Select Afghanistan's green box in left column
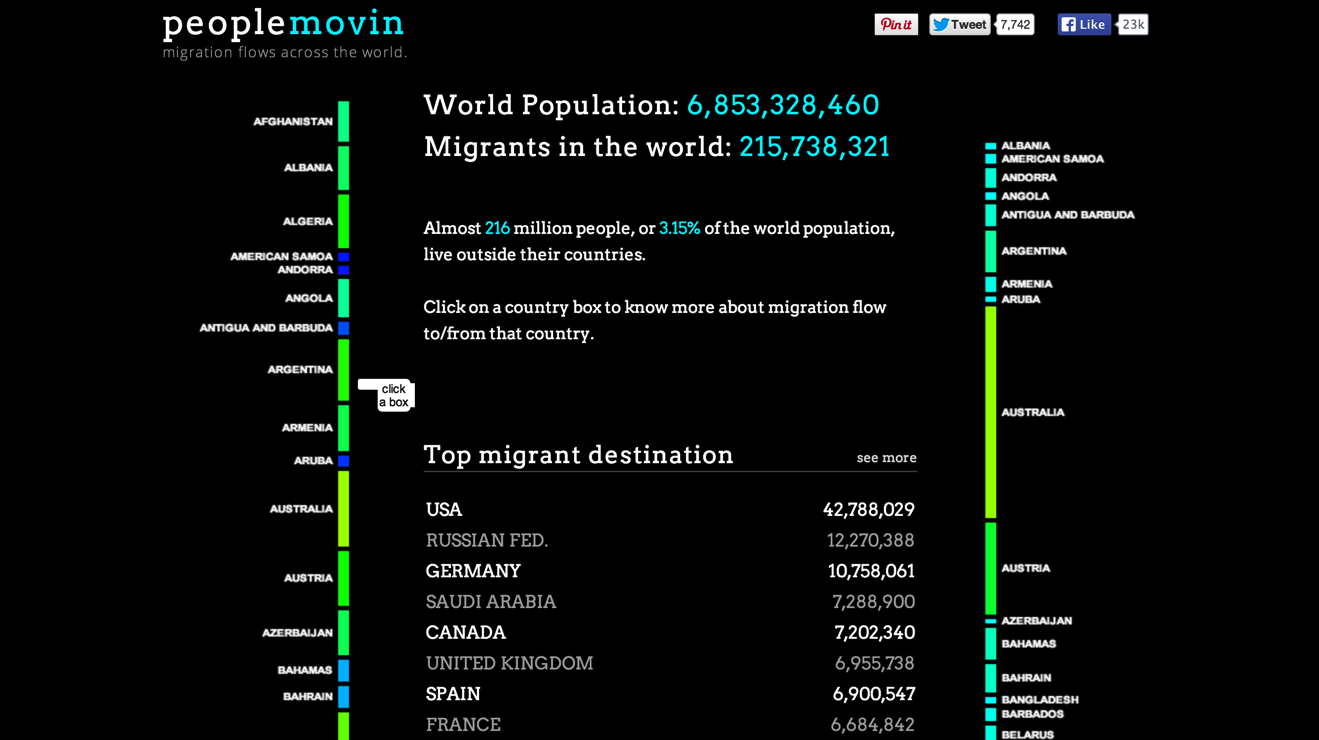The image size is (1319, 740). (344, 121)
